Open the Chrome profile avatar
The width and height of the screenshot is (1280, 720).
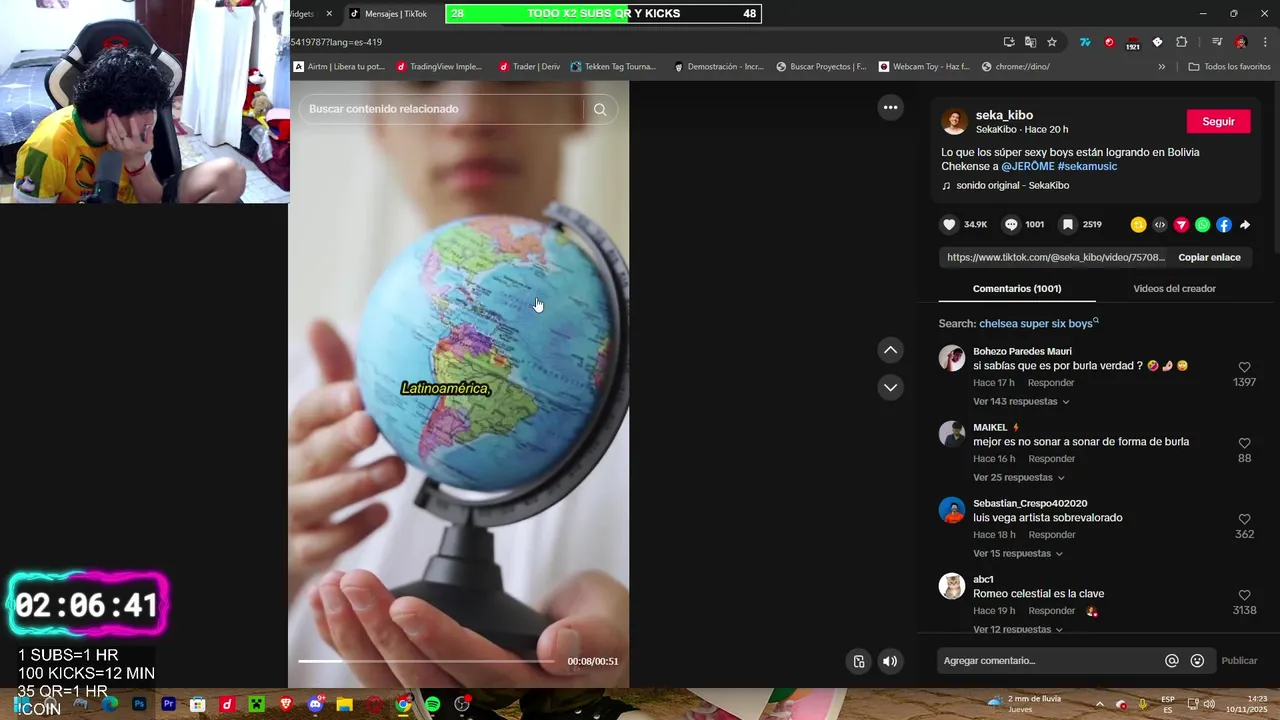1241,42
